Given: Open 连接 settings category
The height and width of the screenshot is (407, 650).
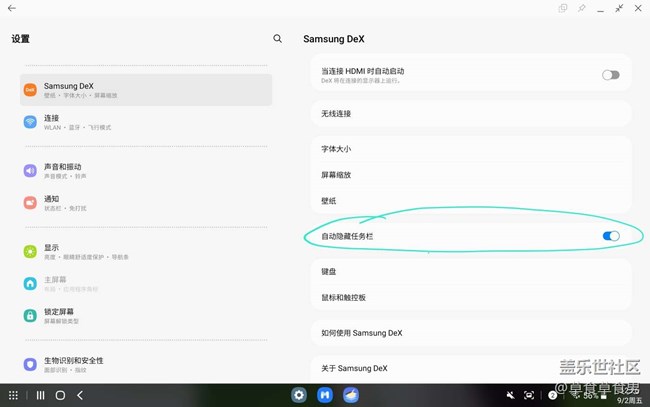Looking at the screenshot, I should pyautogui.click(x=146, y=122).
